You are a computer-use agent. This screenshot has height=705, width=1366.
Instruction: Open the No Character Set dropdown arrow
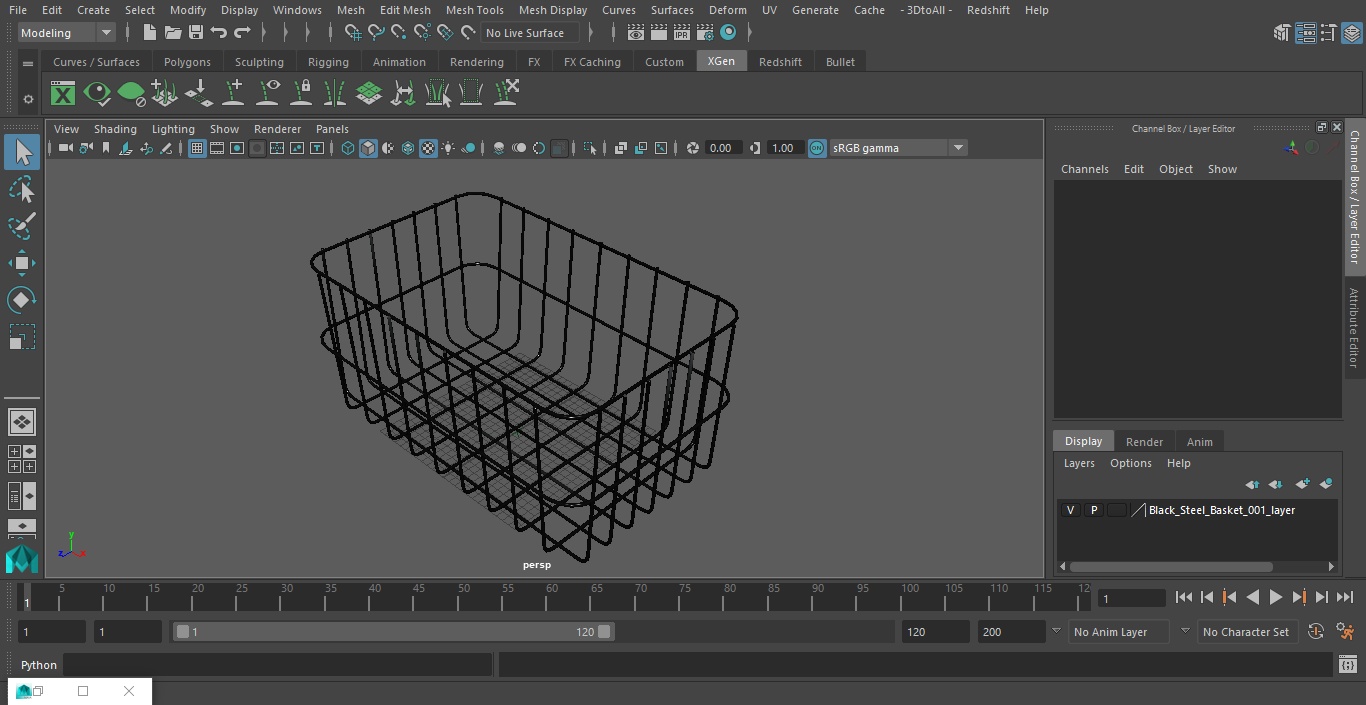pos(1185,631)
